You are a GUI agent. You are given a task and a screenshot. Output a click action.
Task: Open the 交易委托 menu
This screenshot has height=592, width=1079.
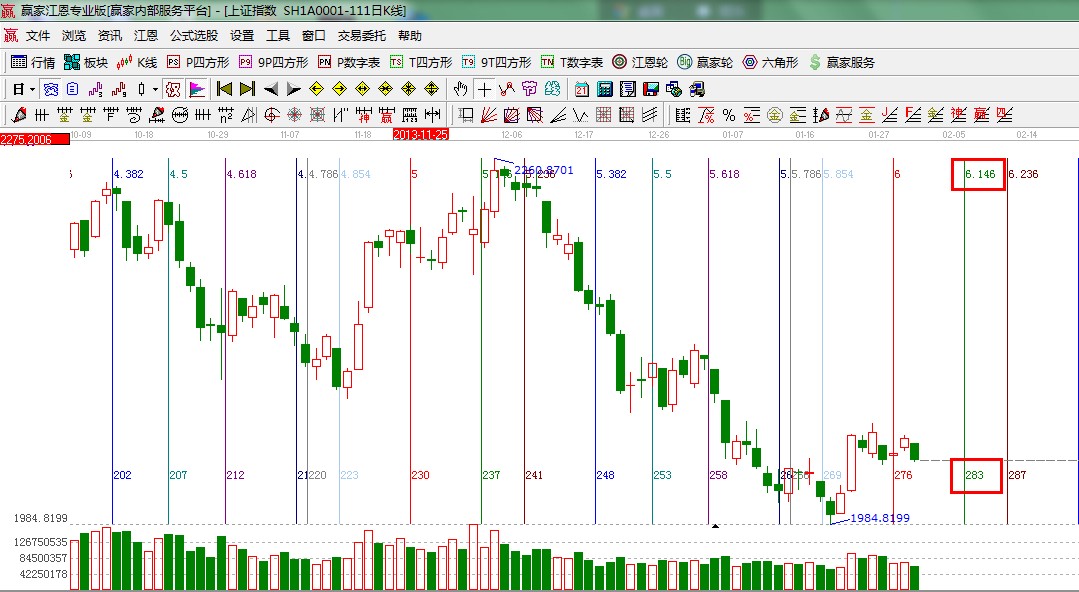[x=361, y=35]
